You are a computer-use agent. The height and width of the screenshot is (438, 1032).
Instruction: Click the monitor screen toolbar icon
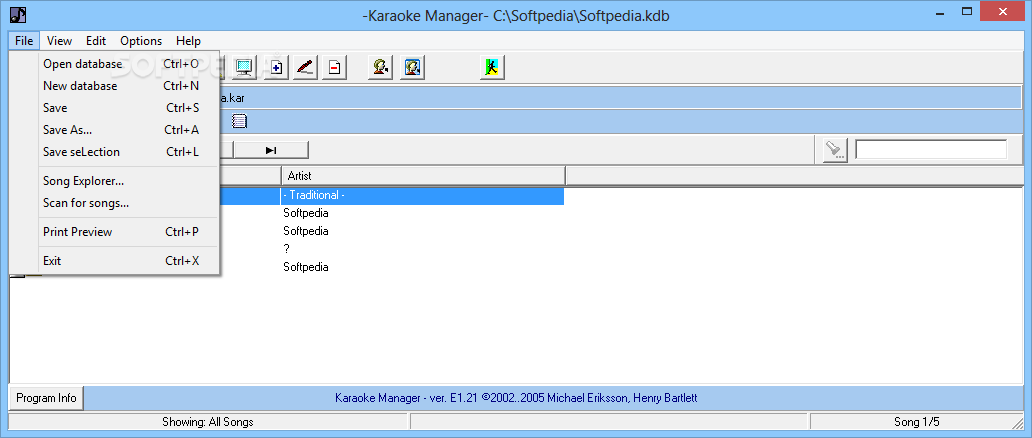245,67
